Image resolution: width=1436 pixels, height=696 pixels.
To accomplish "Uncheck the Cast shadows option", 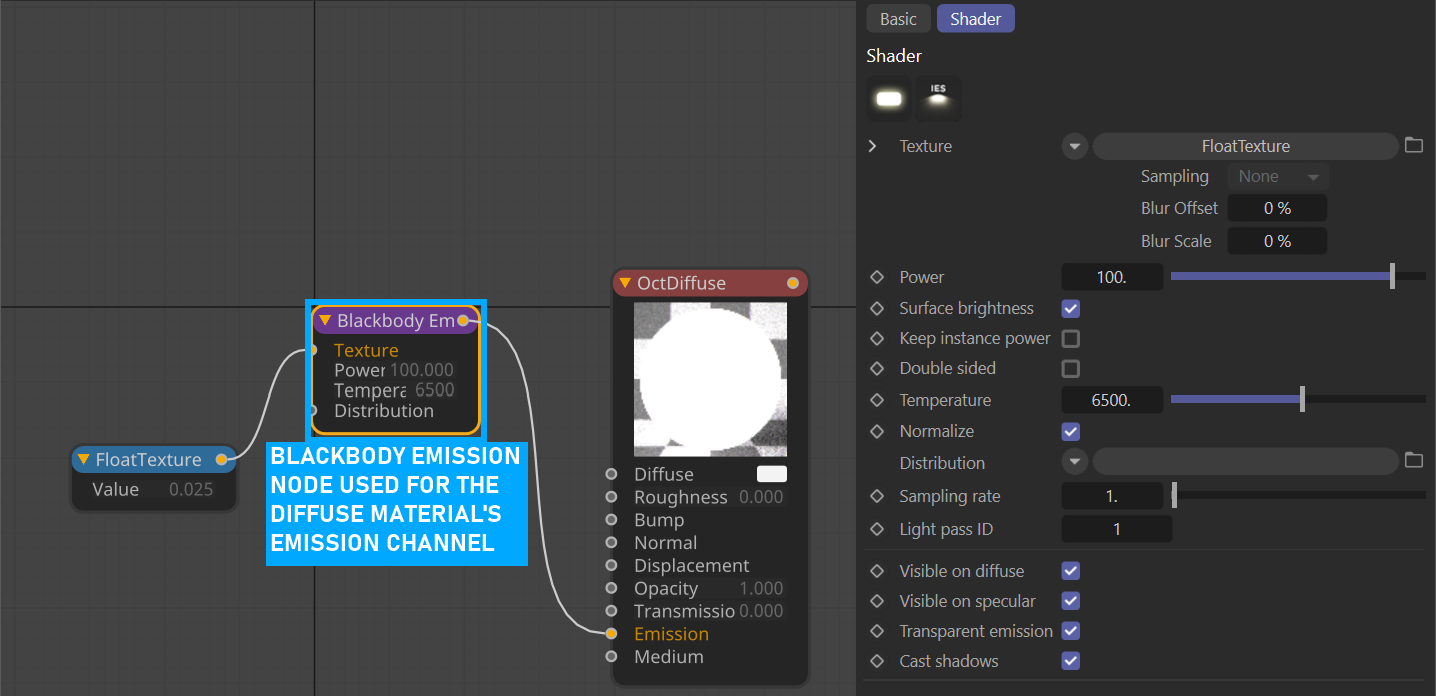I will pyautogui.click(x=1070, y=661).
